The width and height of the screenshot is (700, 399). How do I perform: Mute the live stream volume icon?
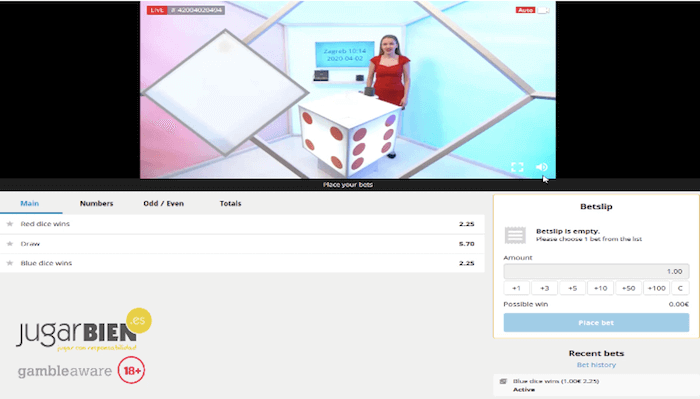click(x=542, y=167)
